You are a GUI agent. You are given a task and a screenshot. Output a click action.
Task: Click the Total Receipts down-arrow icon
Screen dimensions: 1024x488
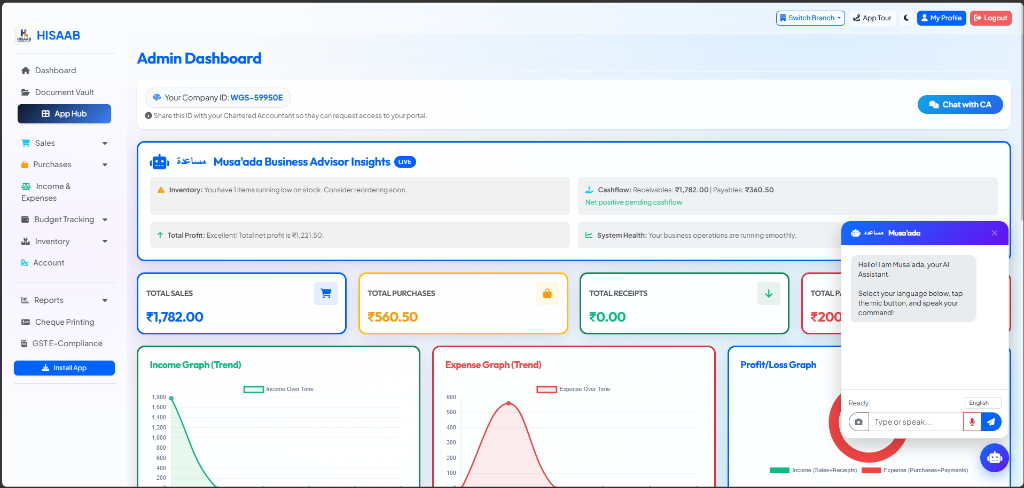[769, 293]
